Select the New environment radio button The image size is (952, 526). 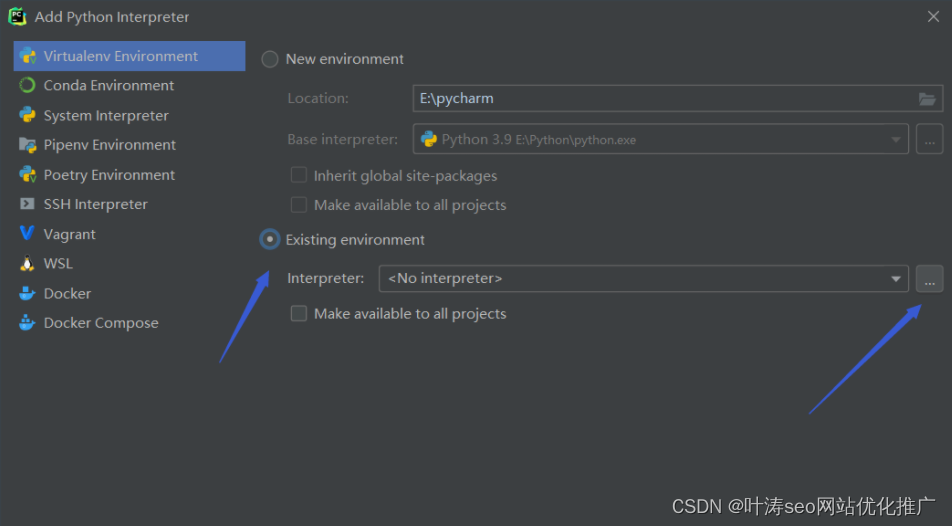click(x=270, y=59)
